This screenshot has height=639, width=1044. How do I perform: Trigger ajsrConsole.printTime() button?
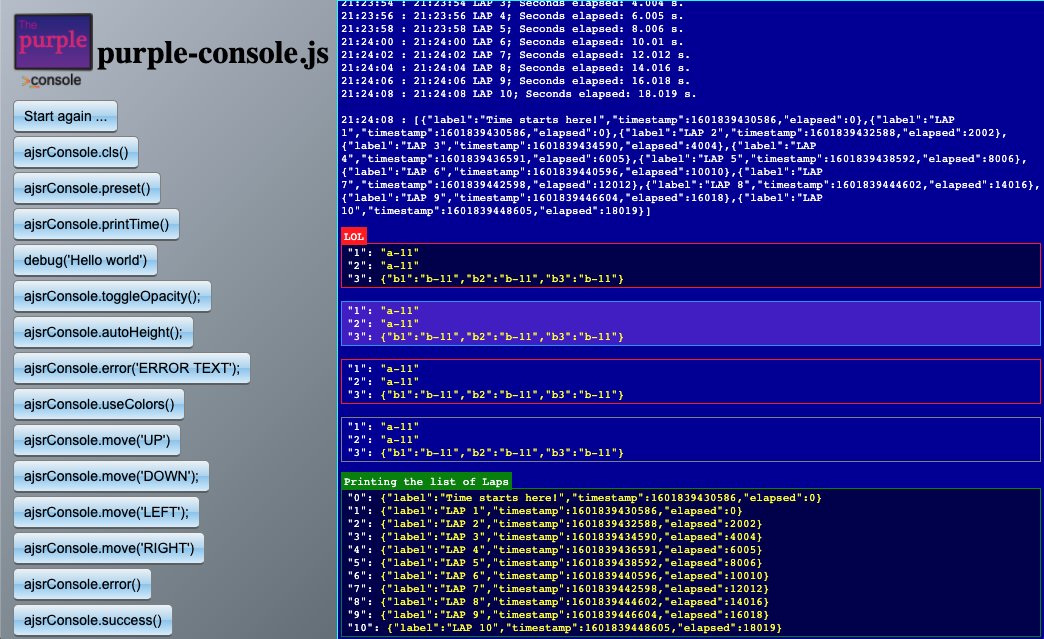(96, 224)
